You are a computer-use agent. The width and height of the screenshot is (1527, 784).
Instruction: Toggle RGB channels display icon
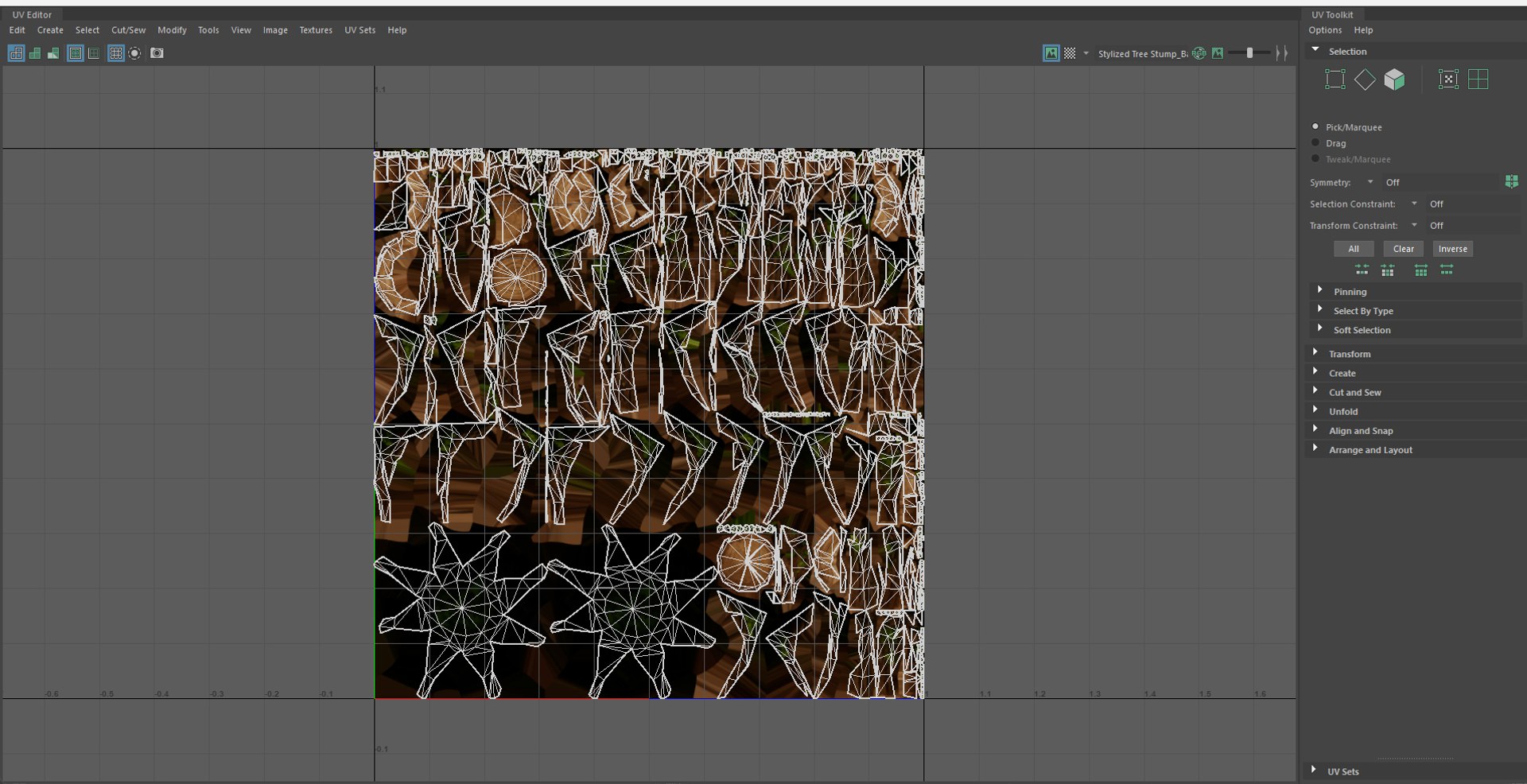1199,53
